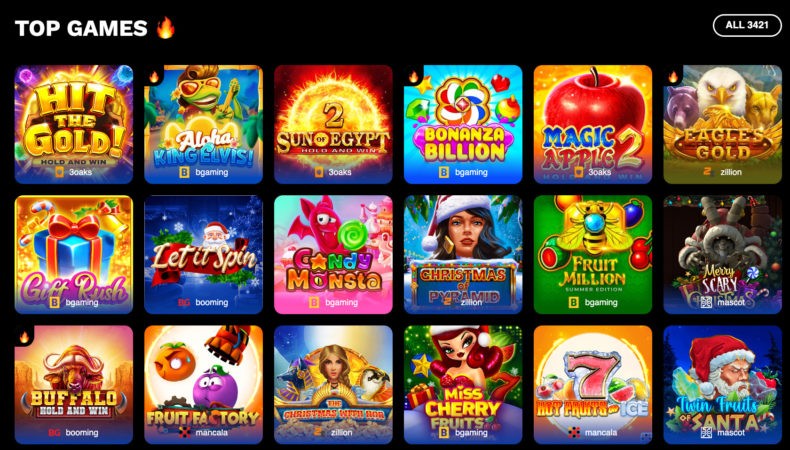Open the Merry Scary Christmas game
Screen dimensions: 790x450
pyautogui.click(x=722, y=254)
